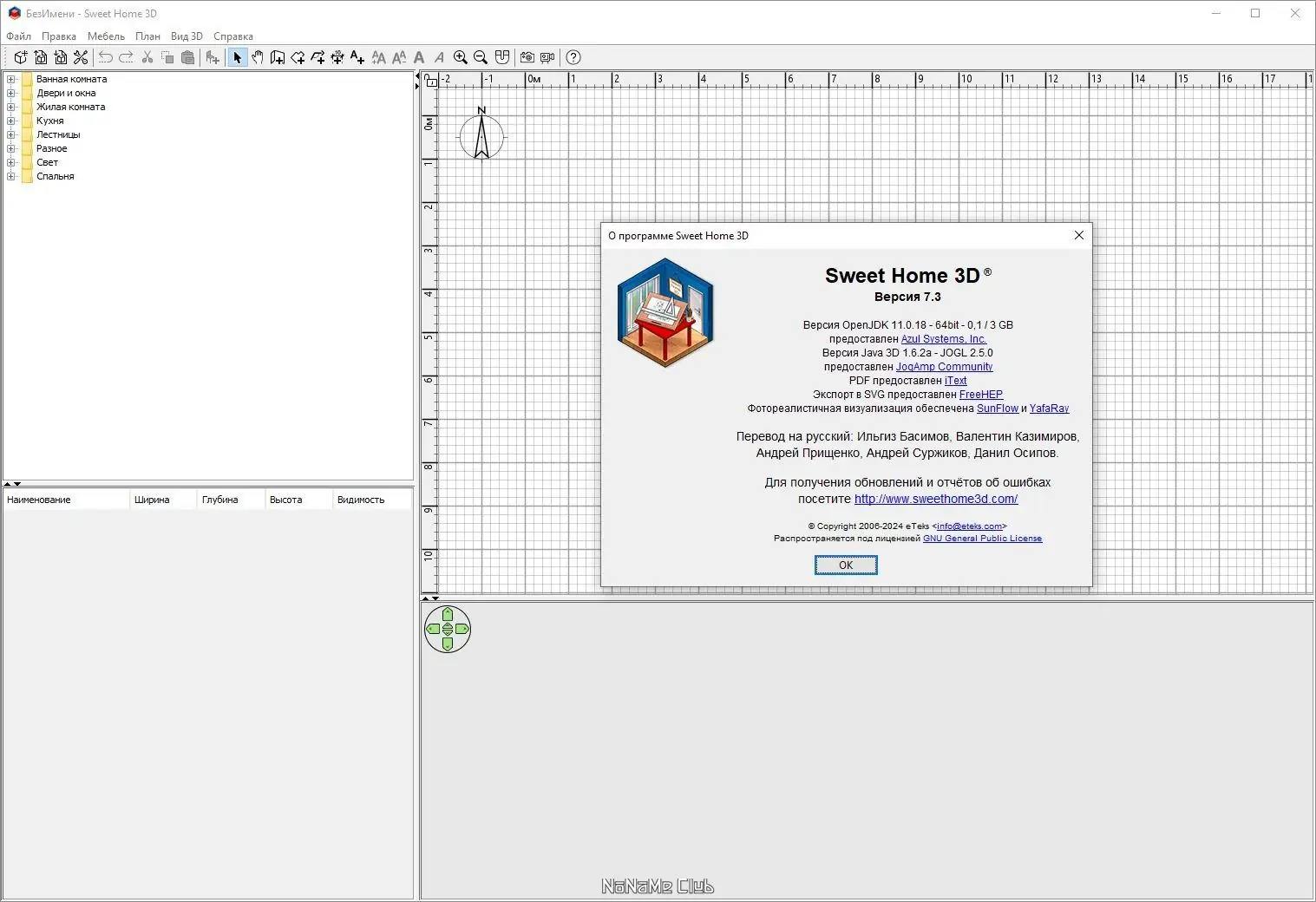Select the Add text tool
The height and width of the screenshot is (902, 1316).
click(x=357, y=57)
